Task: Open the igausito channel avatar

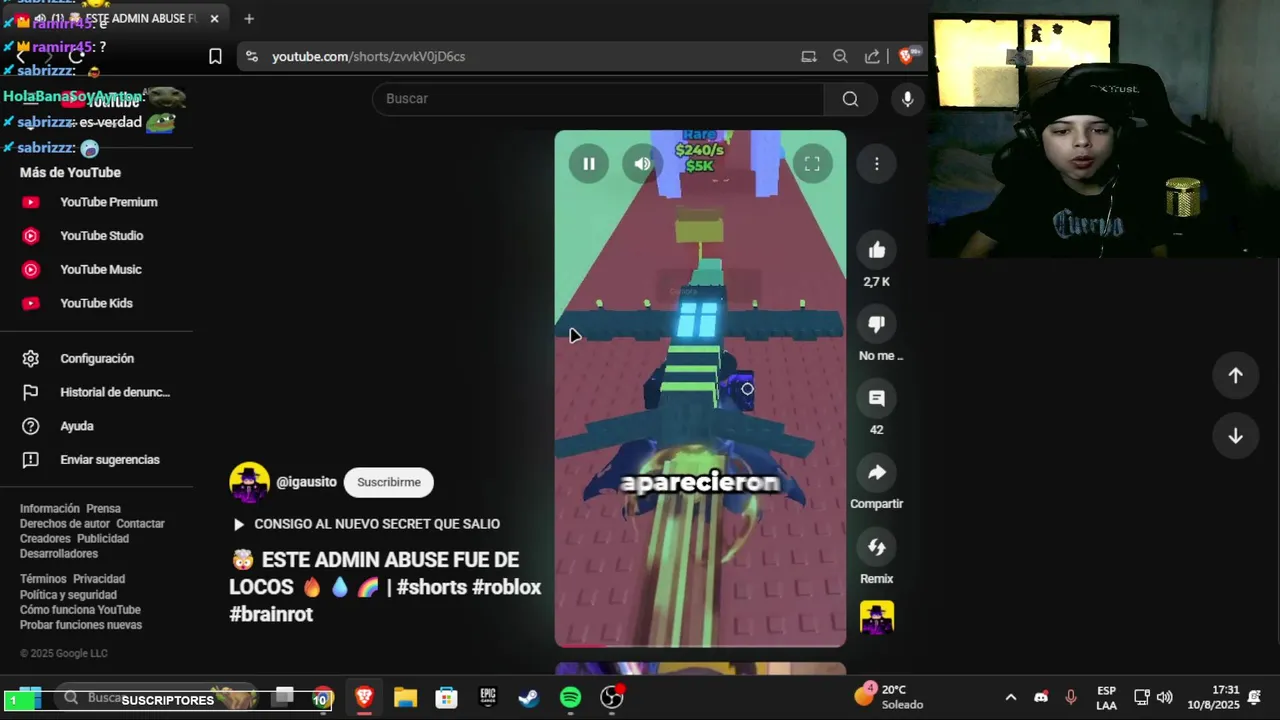Action: 249,482
